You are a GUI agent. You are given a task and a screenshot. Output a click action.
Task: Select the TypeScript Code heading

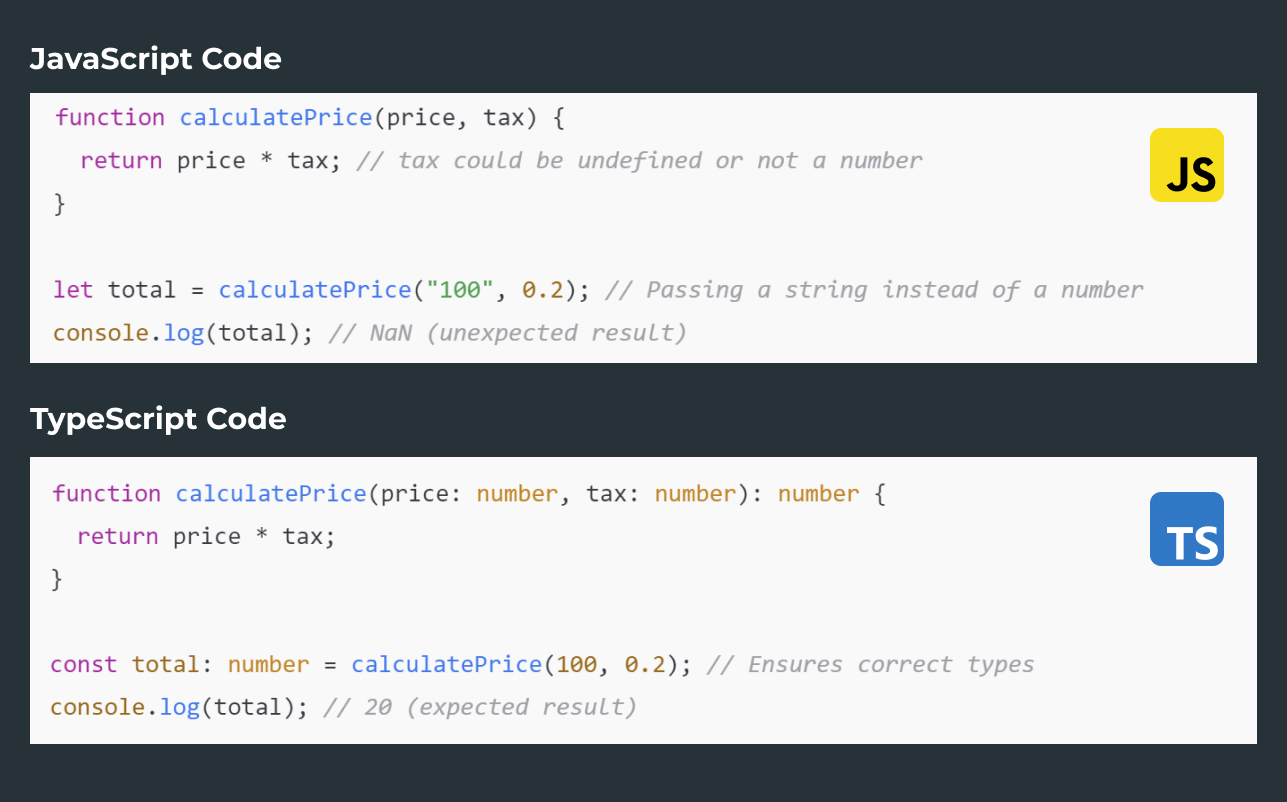click(x=158, y=419)
